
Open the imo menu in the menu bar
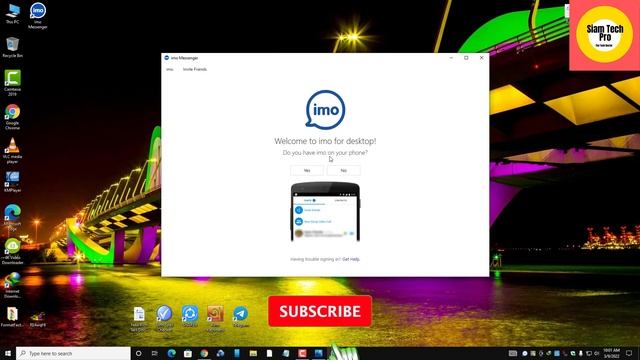170,69
